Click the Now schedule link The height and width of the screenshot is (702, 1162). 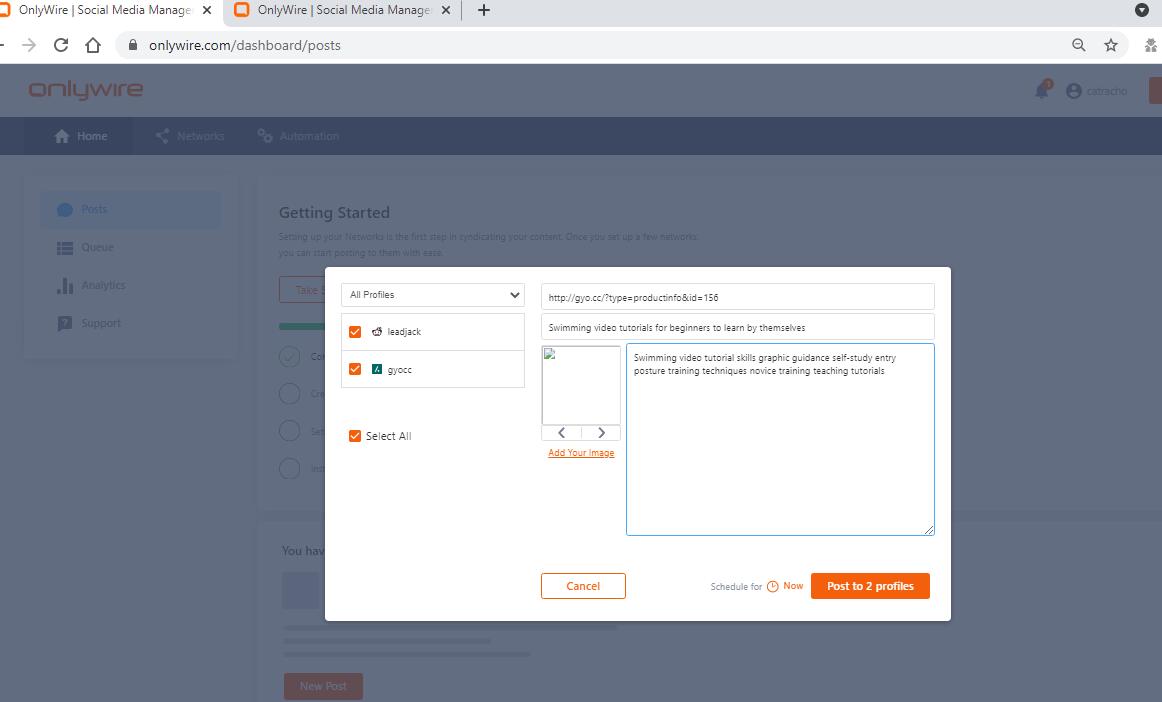point(793,586)
